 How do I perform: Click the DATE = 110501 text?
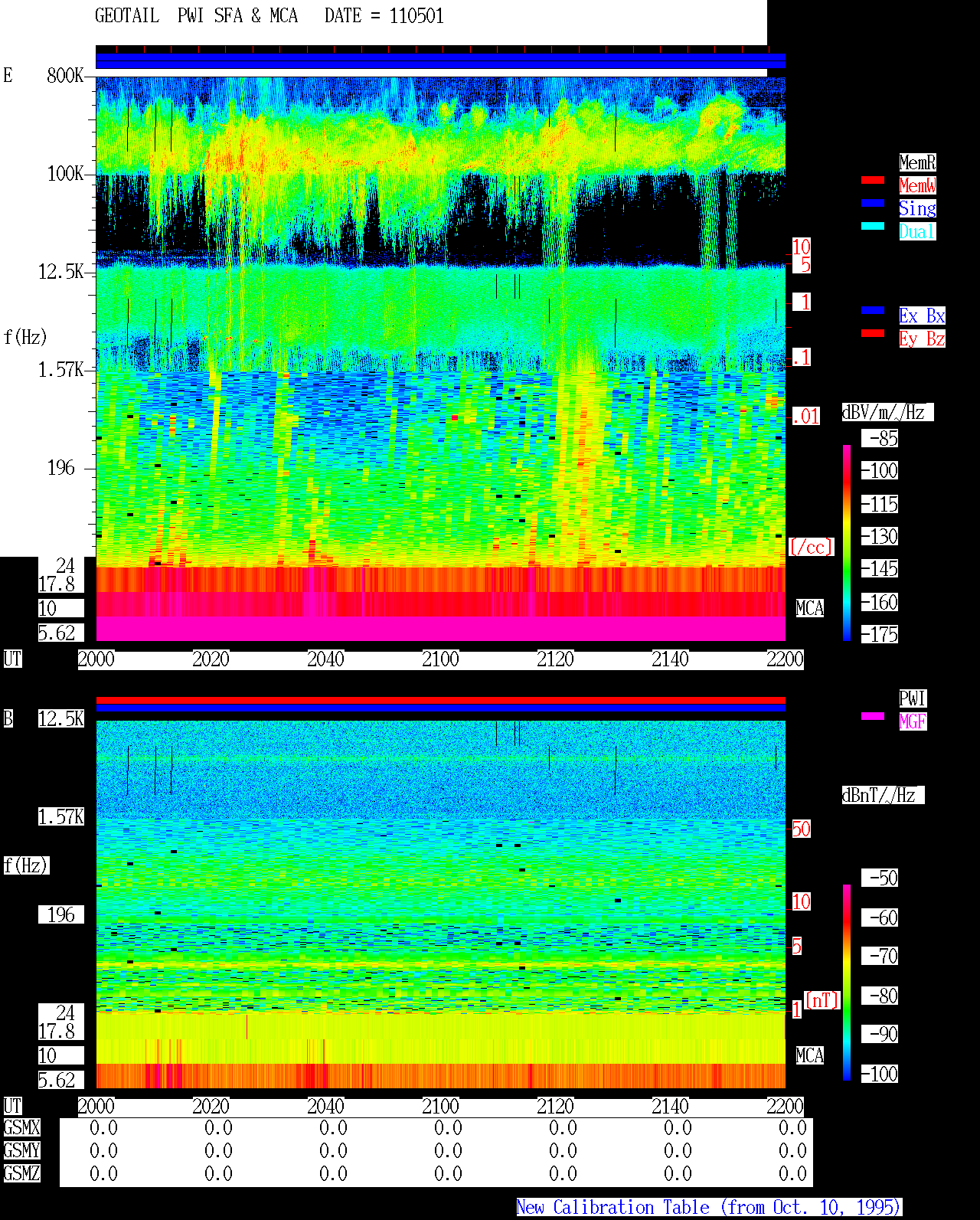click(x=384, y=16)
